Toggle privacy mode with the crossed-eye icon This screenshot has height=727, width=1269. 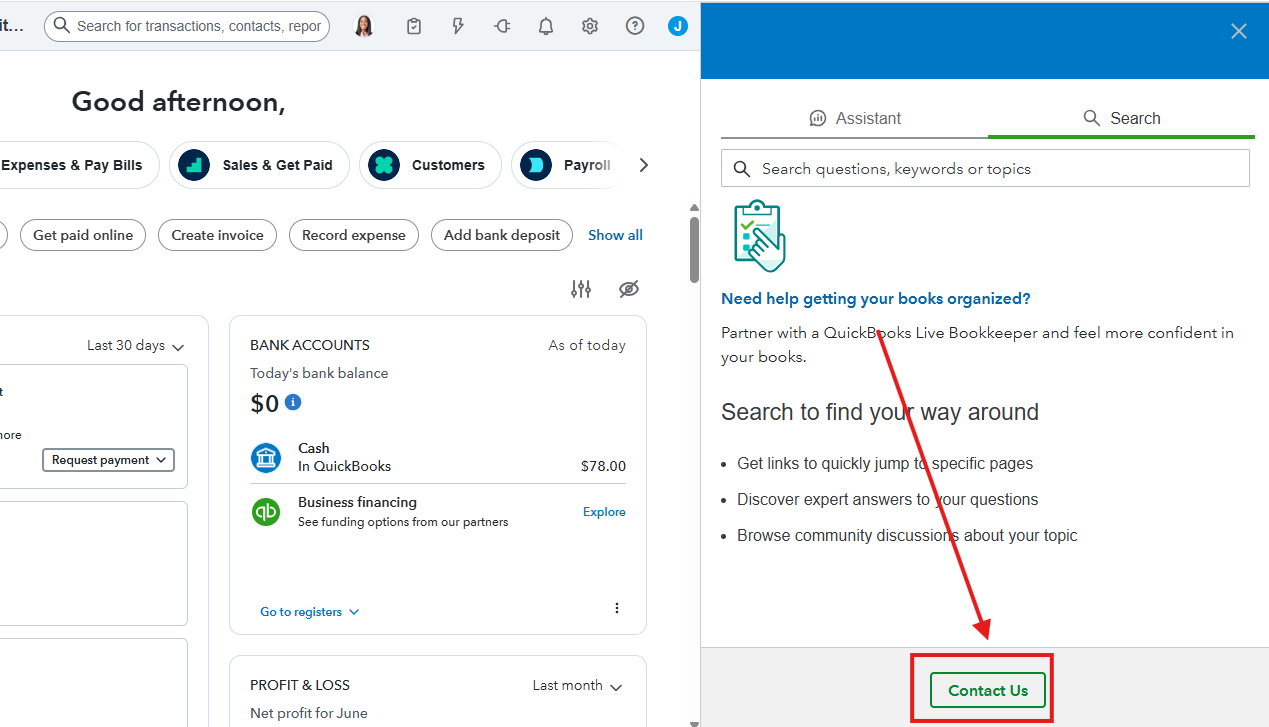coord(628,289)
